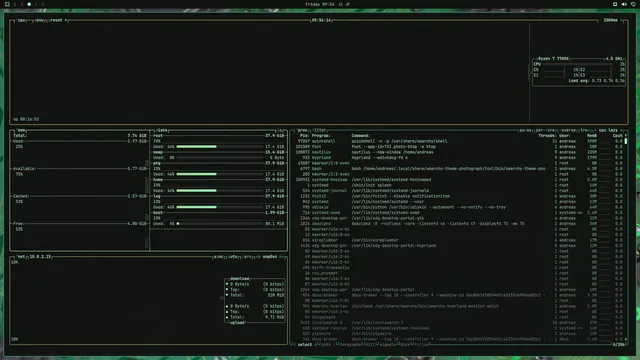Click the 'cpu lazy' sorting selector
The image size is (640, 360).
608,130
